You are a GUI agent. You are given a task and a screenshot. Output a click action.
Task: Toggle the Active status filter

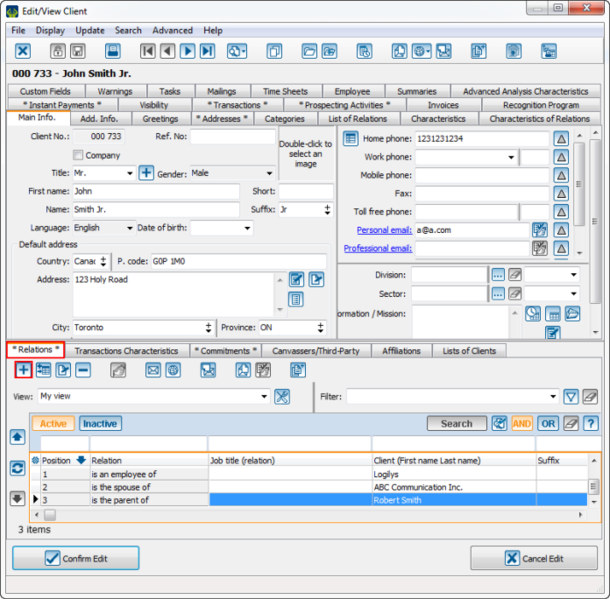(53, 423)
